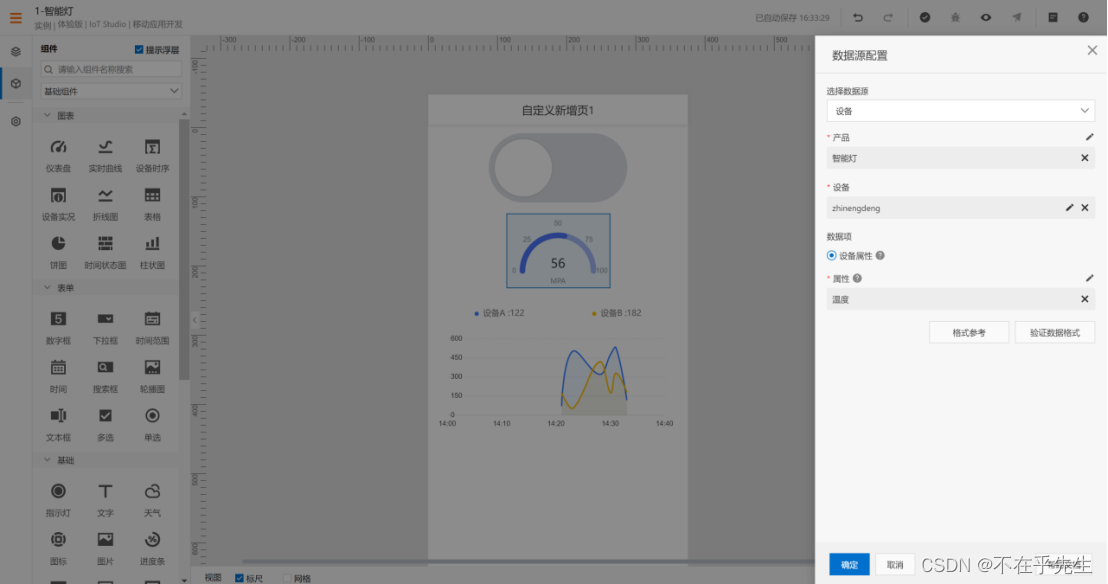Select the 柱状图 bar chart component
The width and height of the screenshot is (1108, 584).
click(x=152, y=252)
